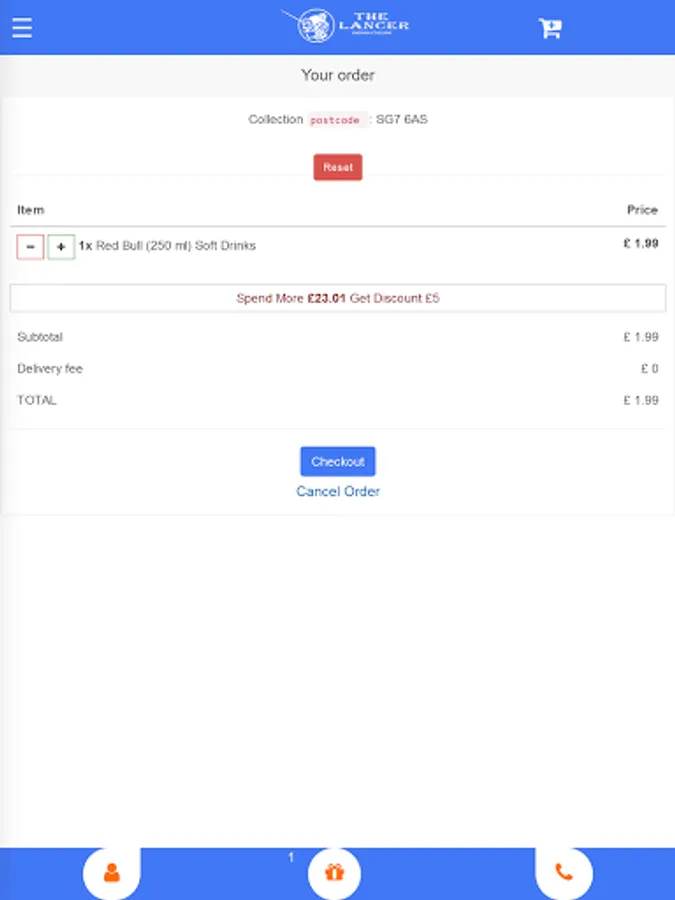The image size is (675, 900).
Task: Open the hamburger navigation menu
Action: (x=22, y=27)
